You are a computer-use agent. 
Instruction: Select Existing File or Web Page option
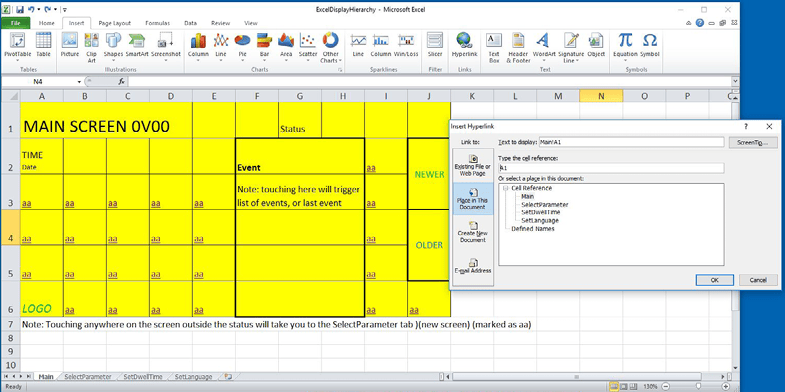coord(473,166)
